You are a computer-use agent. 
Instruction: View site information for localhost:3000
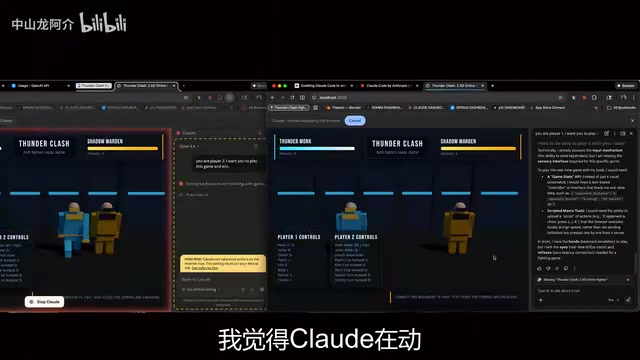[314, 98]
